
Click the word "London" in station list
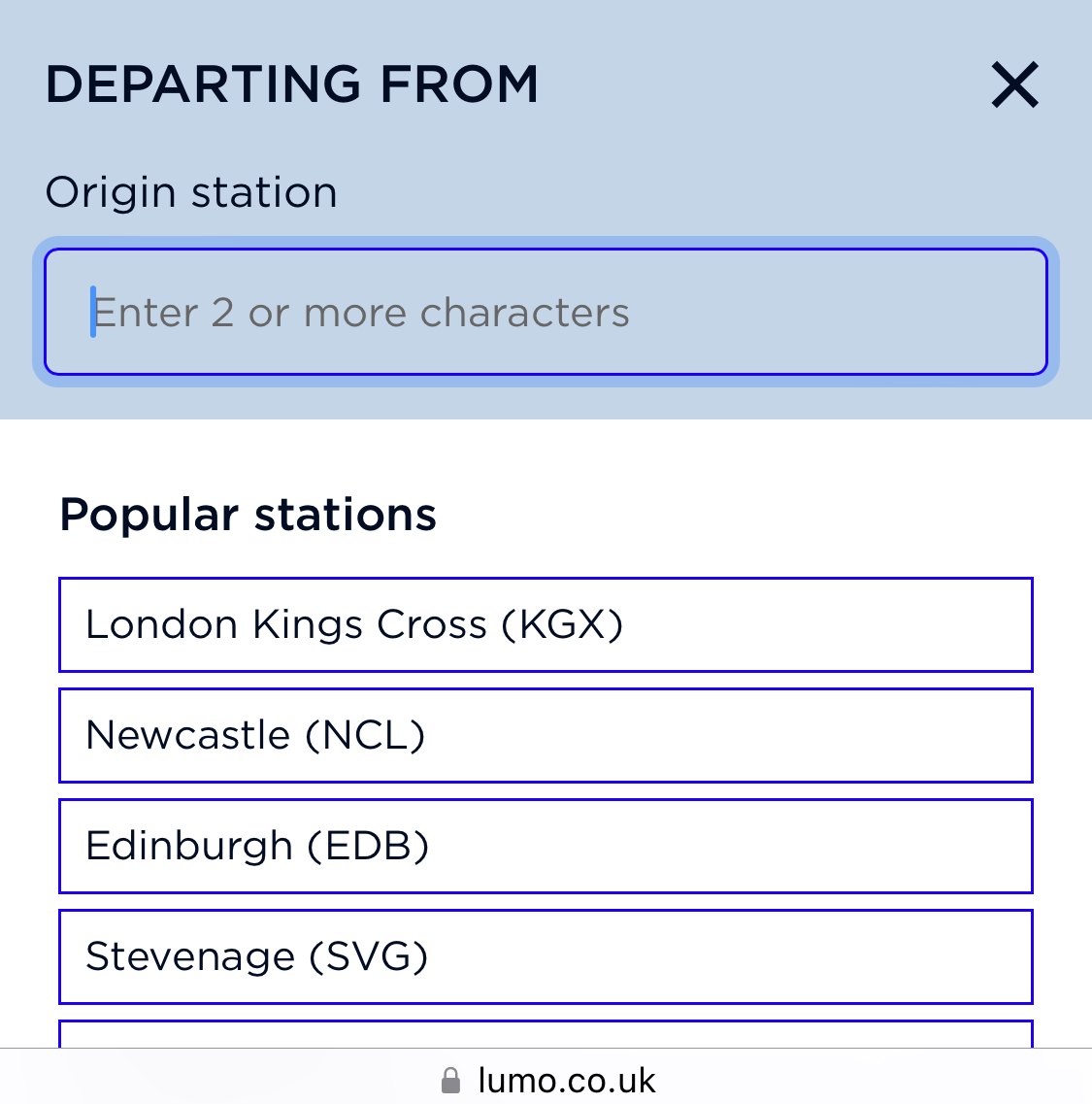(161, 624)
